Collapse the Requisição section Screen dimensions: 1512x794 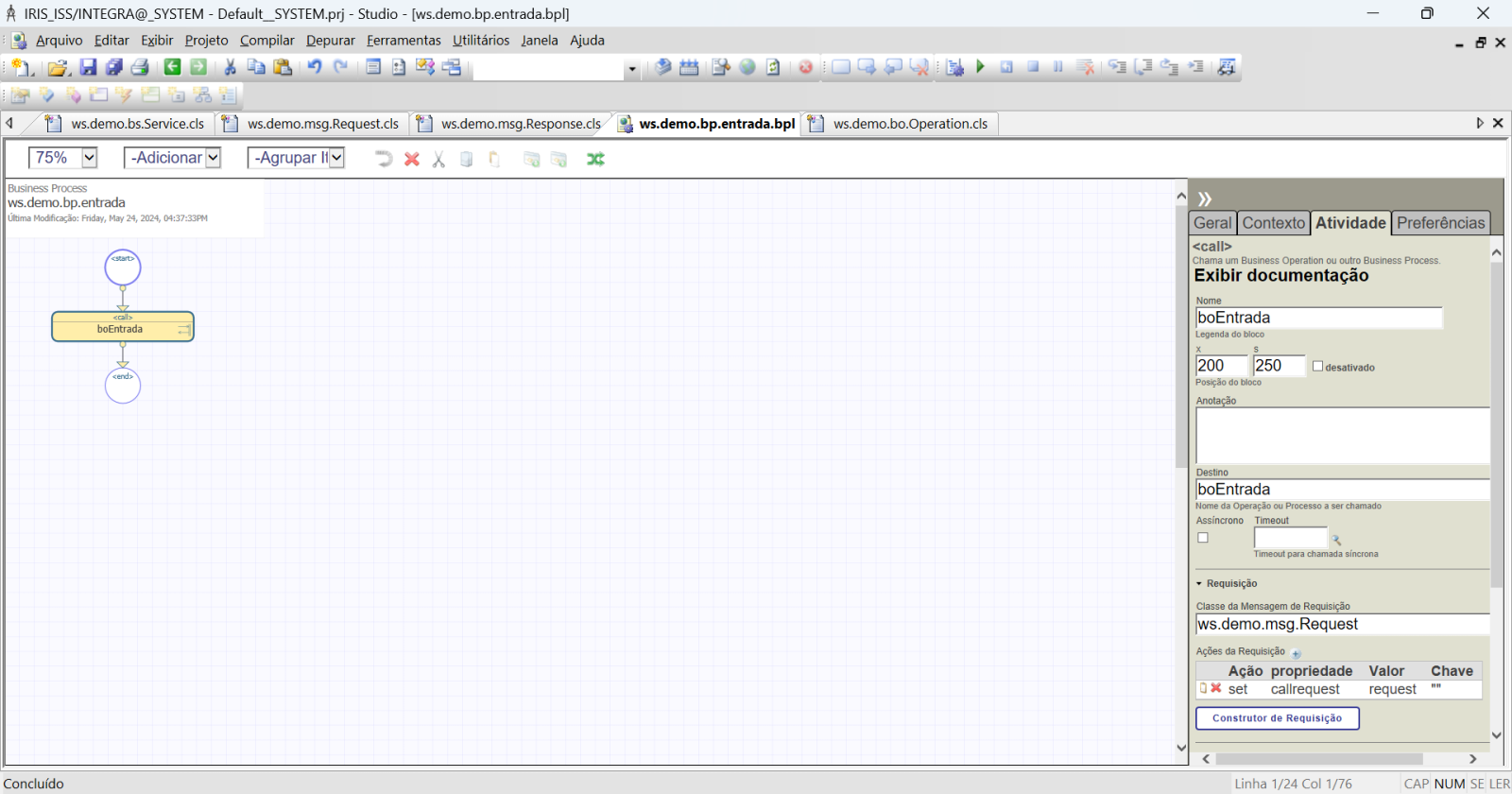tap(1199, 584)
